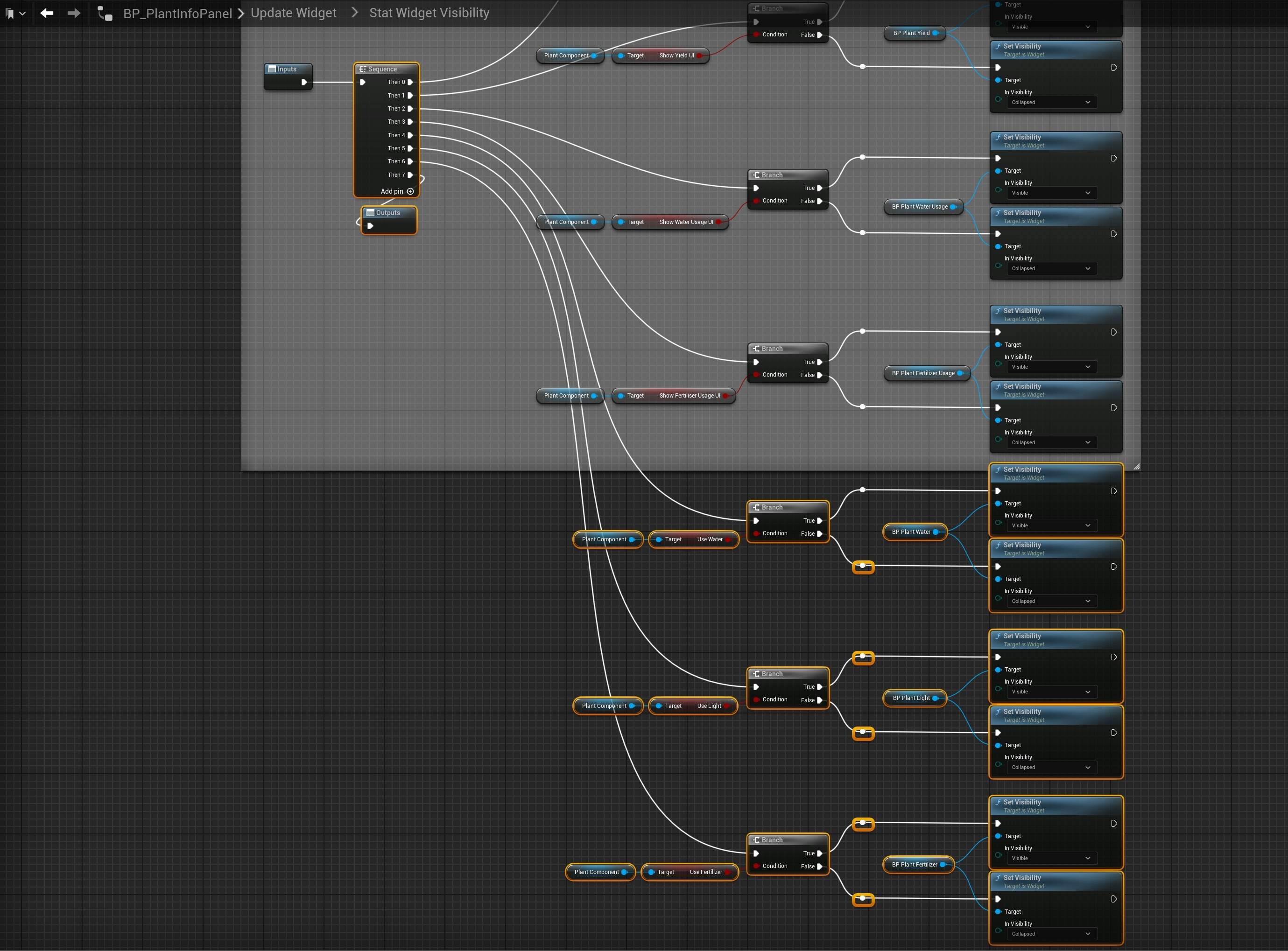
Task: Click Inputs node execution output pin
Action: click(304, 82)
